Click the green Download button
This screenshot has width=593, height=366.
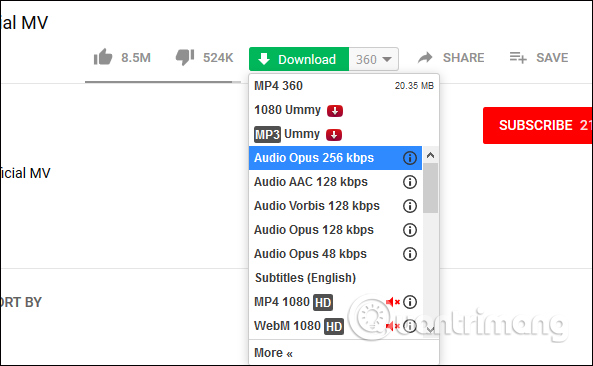point(299,59)
